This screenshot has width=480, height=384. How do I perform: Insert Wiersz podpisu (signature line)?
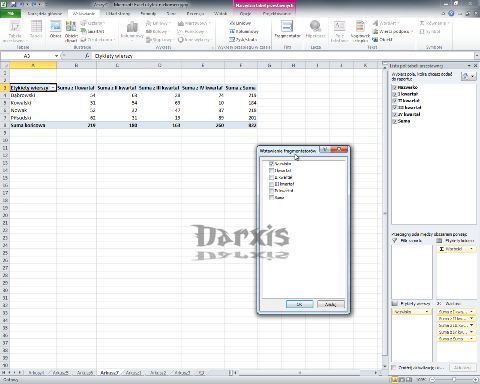pos(393,31)
